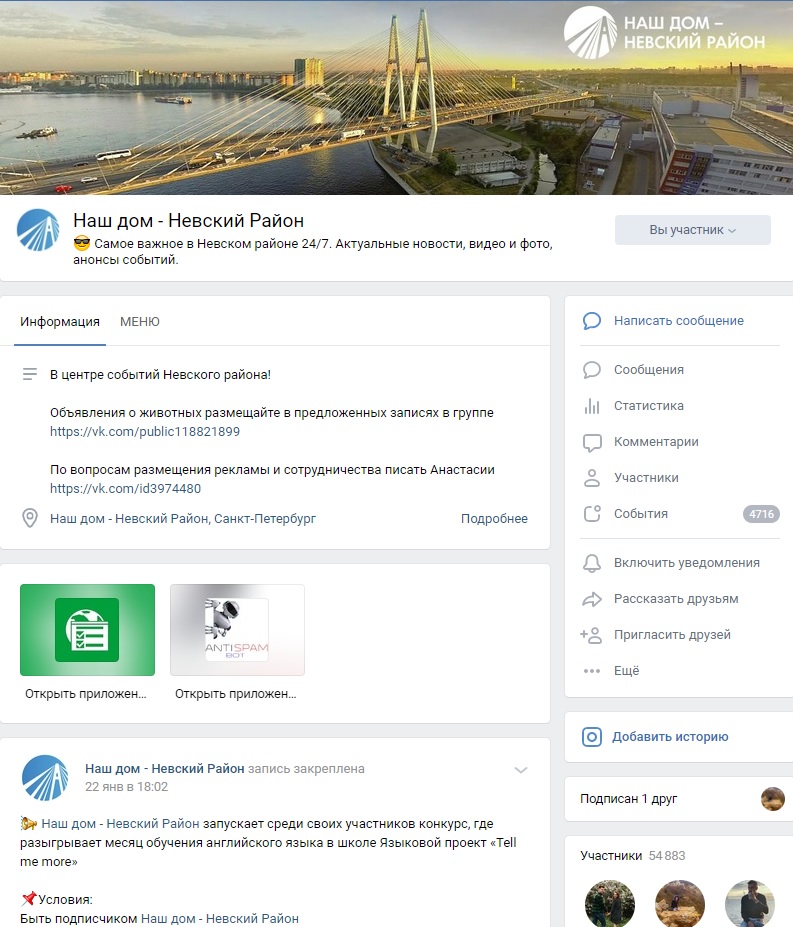Image resolution: width=793 pixels, height=927 pixels.
Task: Click the Статистика bar chart icon
Action: (x=592, y=406)
